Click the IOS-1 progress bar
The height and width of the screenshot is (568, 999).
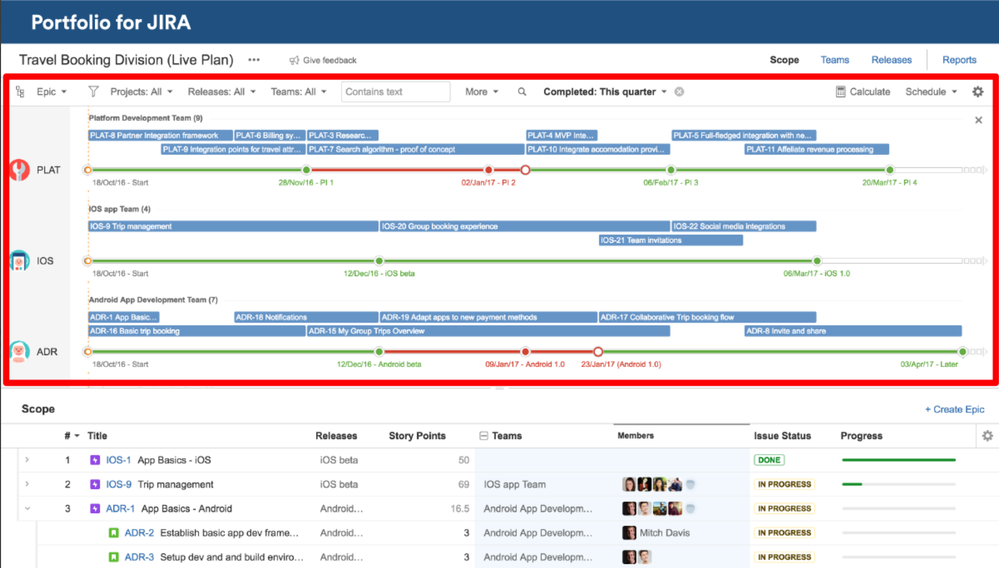point(898,460)
